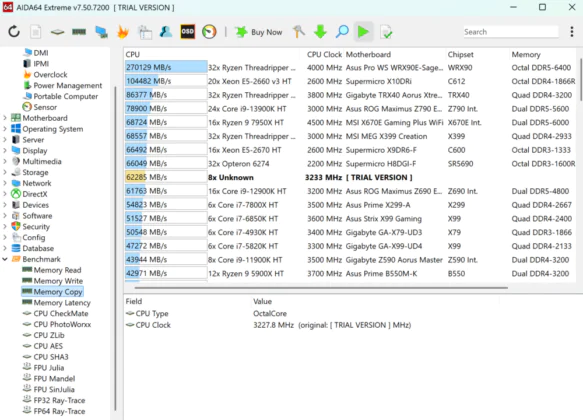The width and height of the screenshot is (583, 420).
Task: Open the Memory Latency benchmark
Action: click(x=57, y=303)
